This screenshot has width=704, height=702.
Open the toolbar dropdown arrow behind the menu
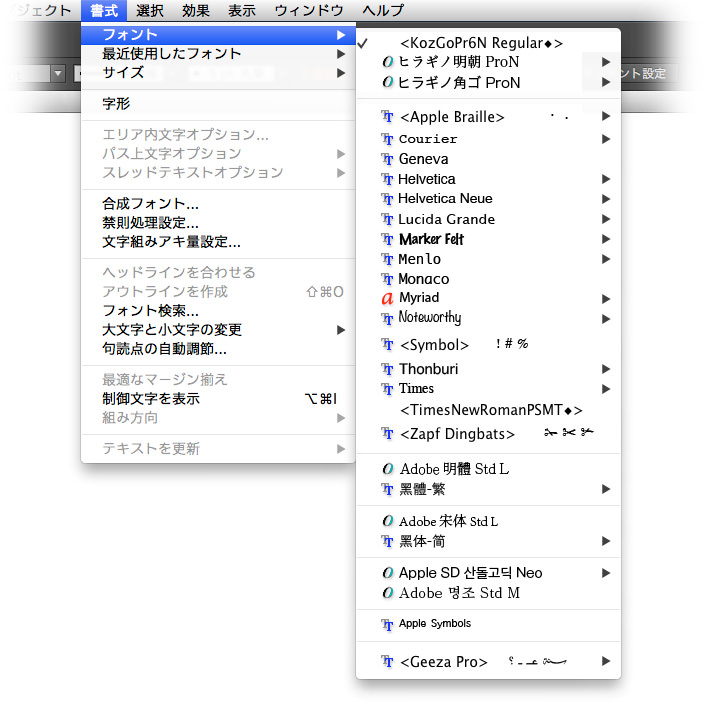[58, 74]
